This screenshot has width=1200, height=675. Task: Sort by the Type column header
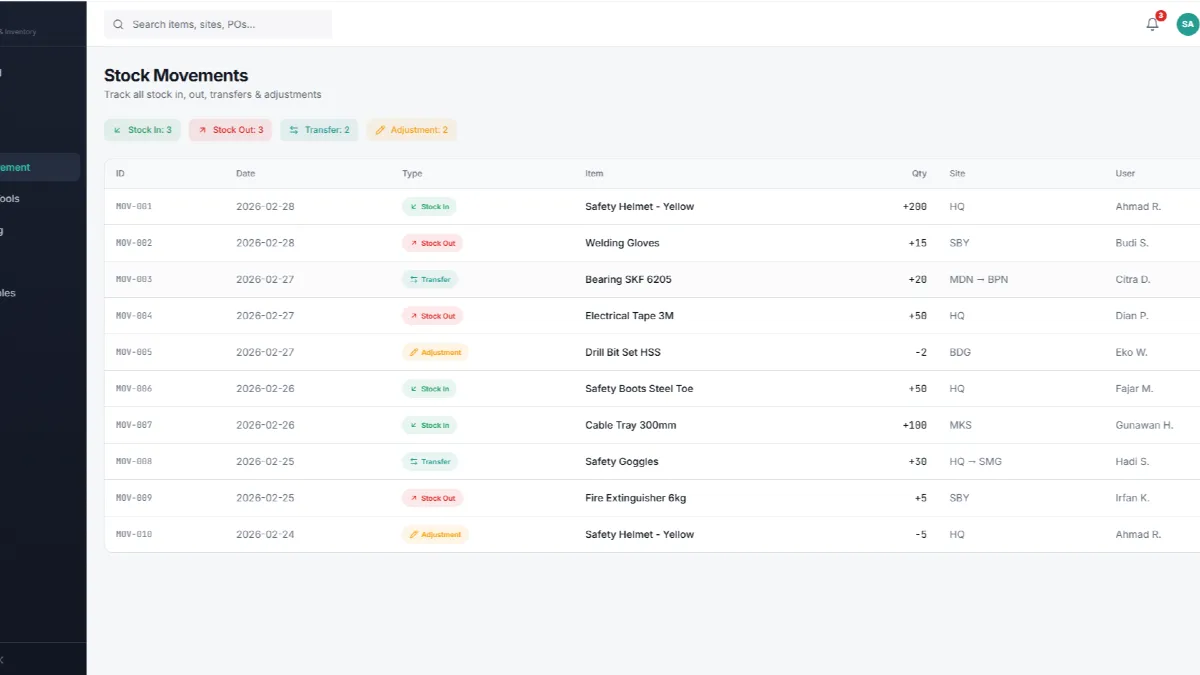412,174
